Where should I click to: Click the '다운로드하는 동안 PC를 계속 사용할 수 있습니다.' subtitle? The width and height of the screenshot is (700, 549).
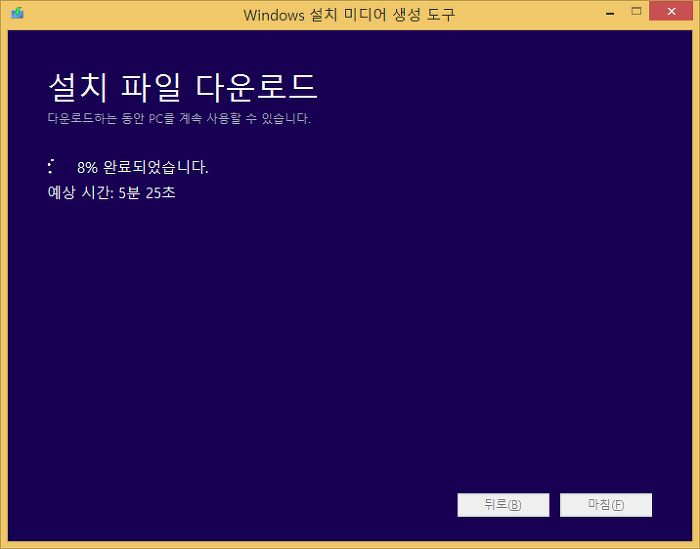coord(179,119)
